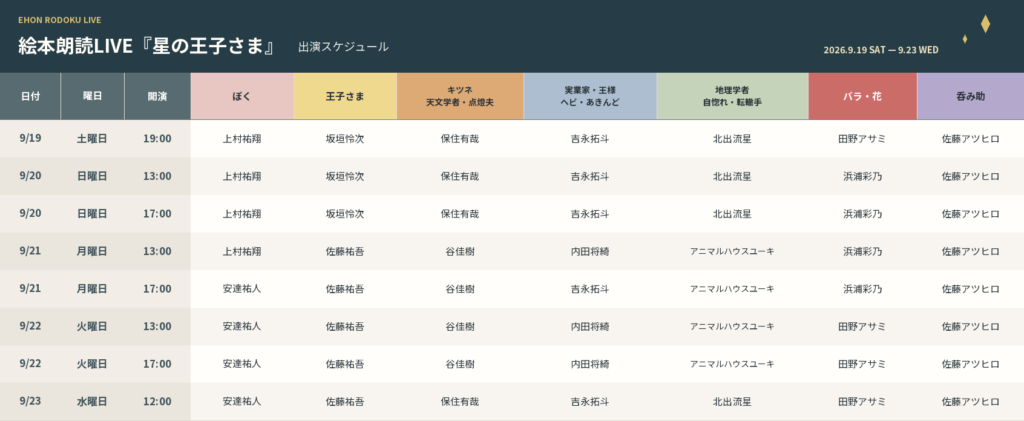Click 13:00 in the 9/20 row
This screenshot has width=1024, height=421.
coord(157,176)
